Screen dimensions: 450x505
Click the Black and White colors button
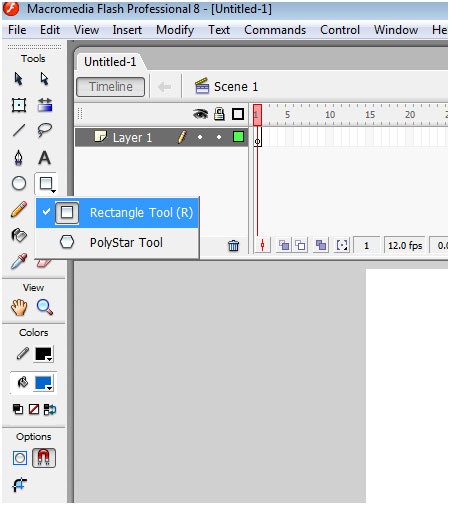(x=18, y=409)
